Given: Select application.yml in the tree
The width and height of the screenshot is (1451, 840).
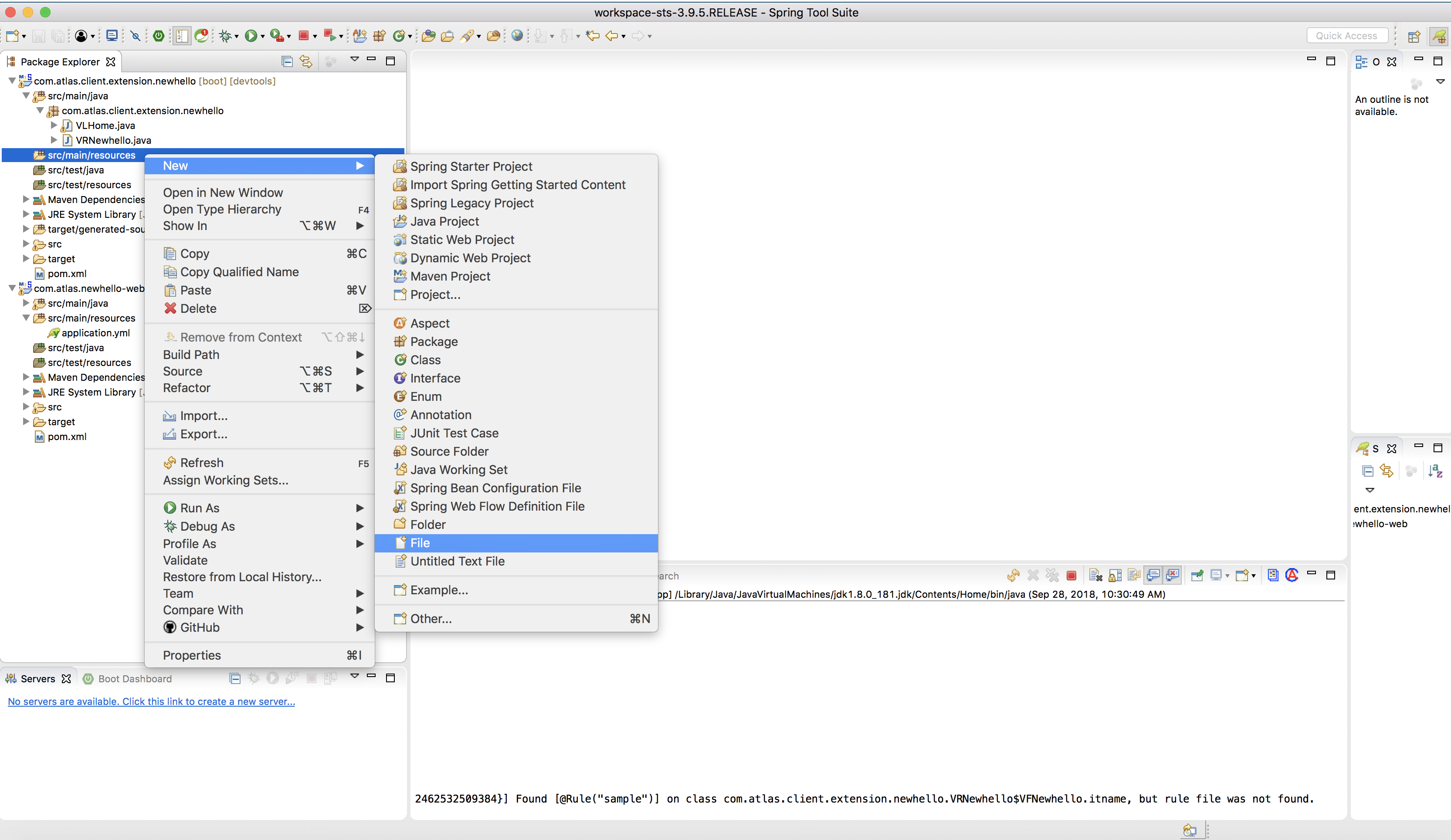Looking at the screenshot, I should coord(95,333).
